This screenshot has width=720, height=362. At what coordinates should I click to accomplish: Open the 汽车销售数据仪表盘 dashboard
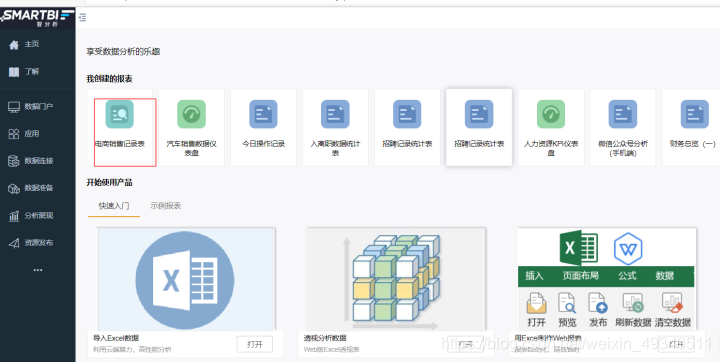(191, 127)
